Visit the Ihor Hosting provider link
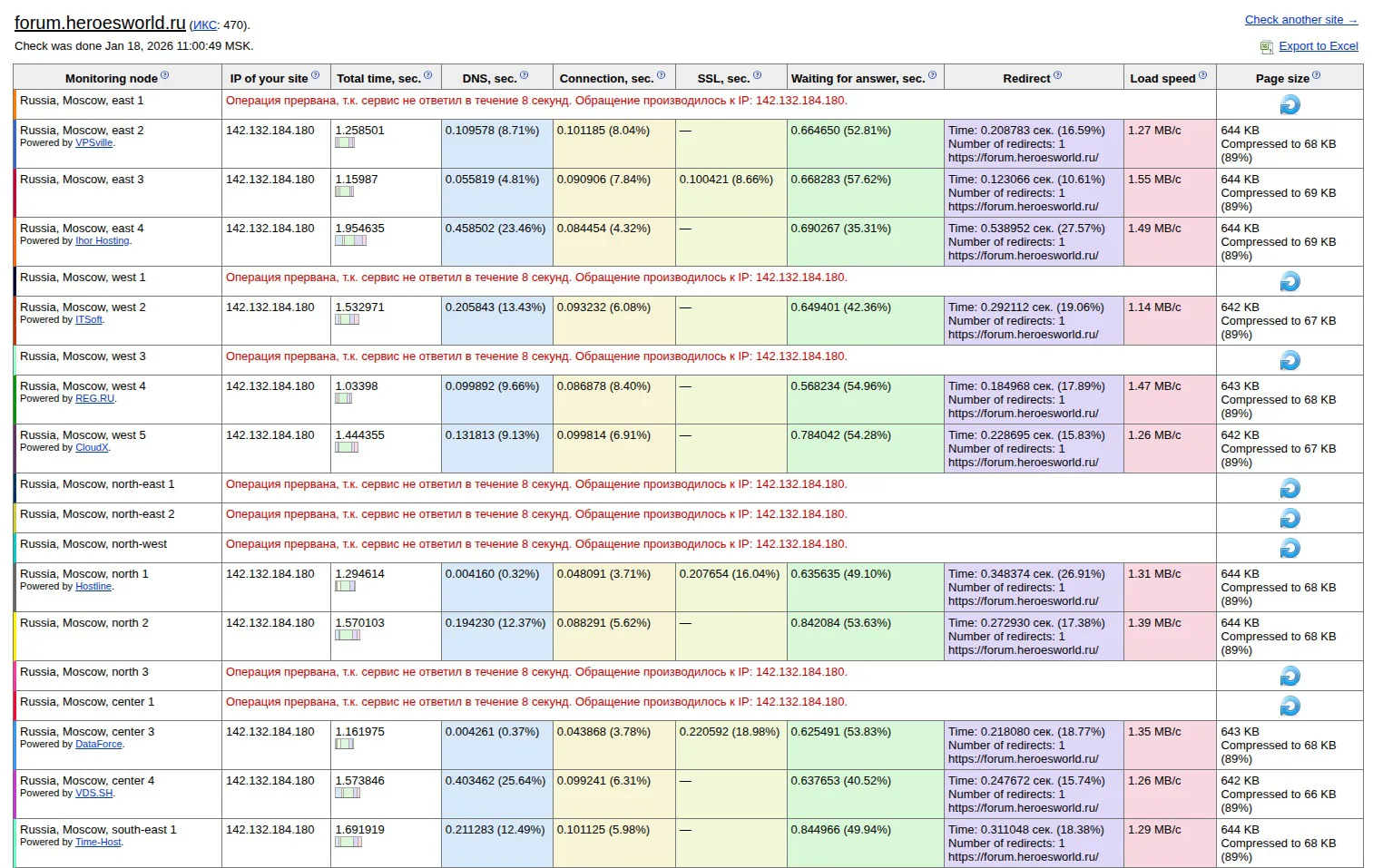Image resolution: width=1373 pixels, height=868 pixels. (x=103, y=241)
